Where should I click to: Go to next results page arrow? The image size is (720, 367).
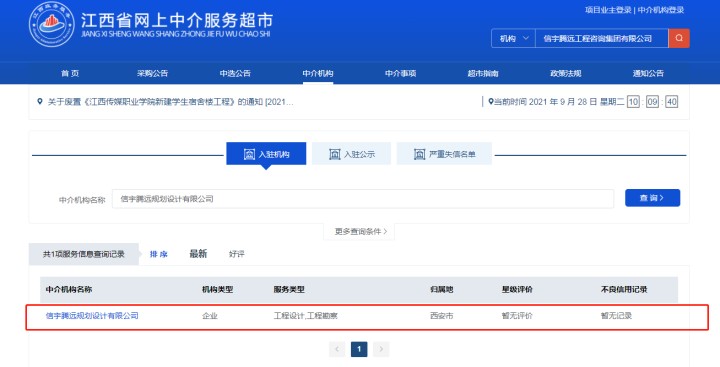(381, 349)
